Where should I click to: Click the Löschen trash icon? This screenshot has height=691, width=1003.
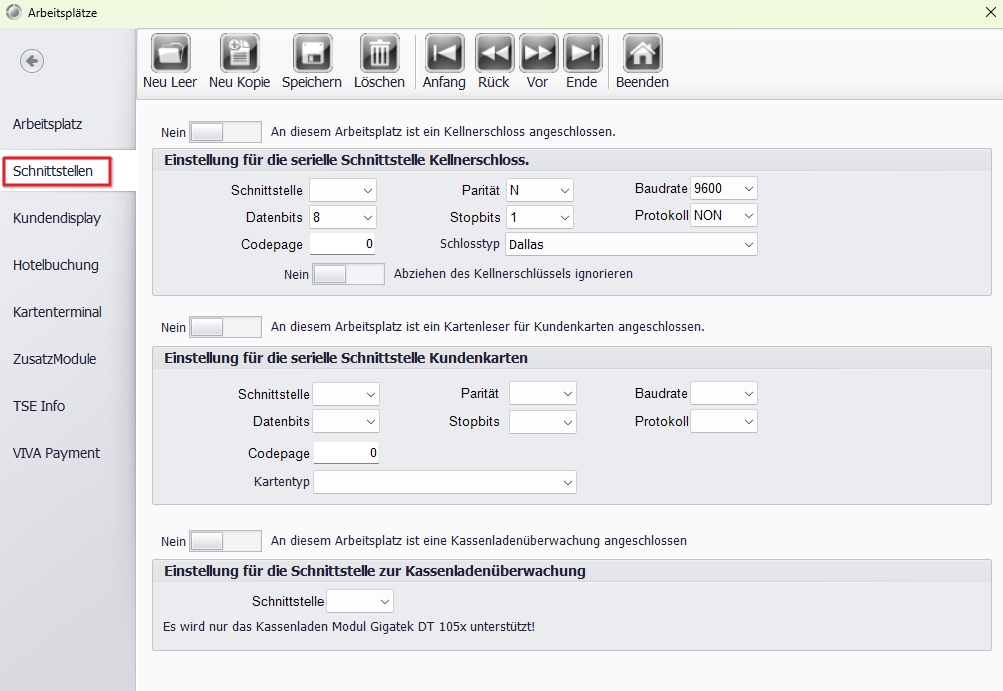[x=379, y=52]
